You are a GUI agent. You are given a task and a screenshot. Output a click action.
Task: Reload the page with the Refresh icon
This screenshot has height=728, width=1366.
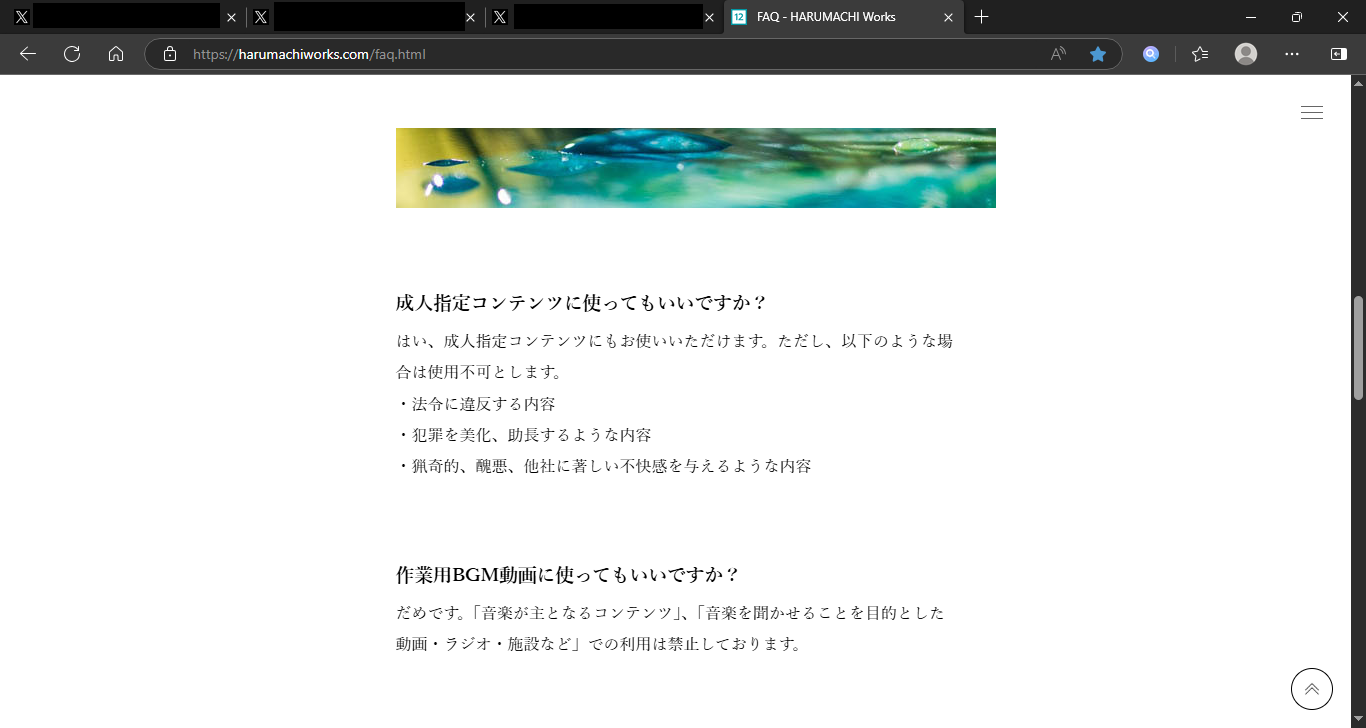click(72, 54)
